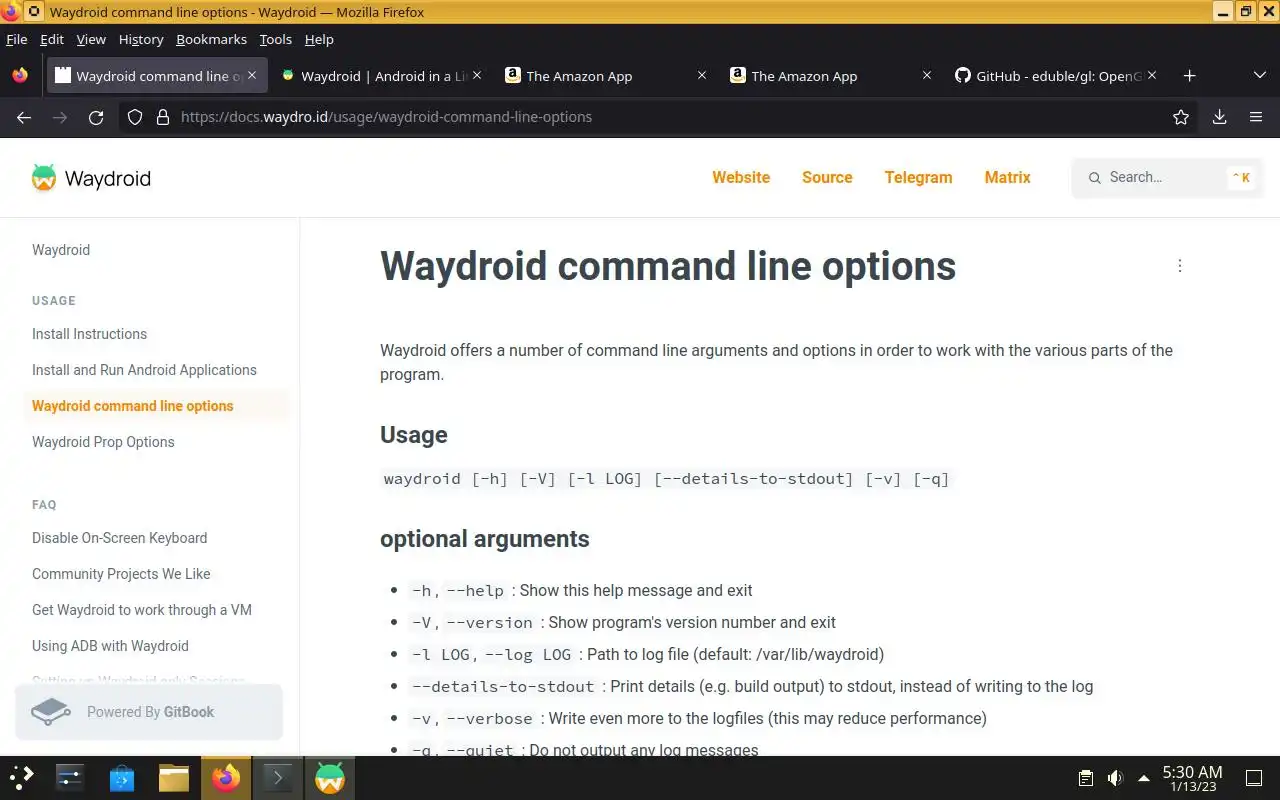Click the Powered By GitBook badge
Viewport: 1280px width, 800px height.
tap(149, 712)
